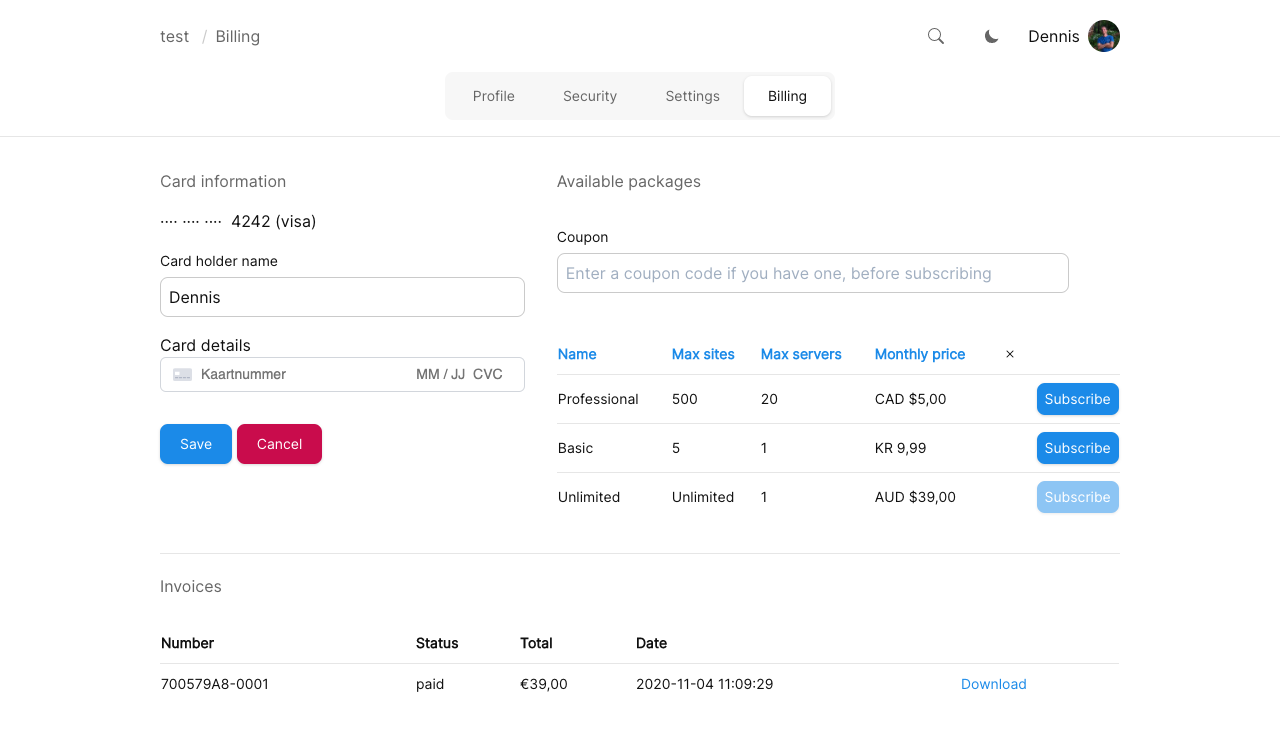Click the Kaartnummer card number field
The width and height of the screenshot is (1280, 736).
point(300,374)
